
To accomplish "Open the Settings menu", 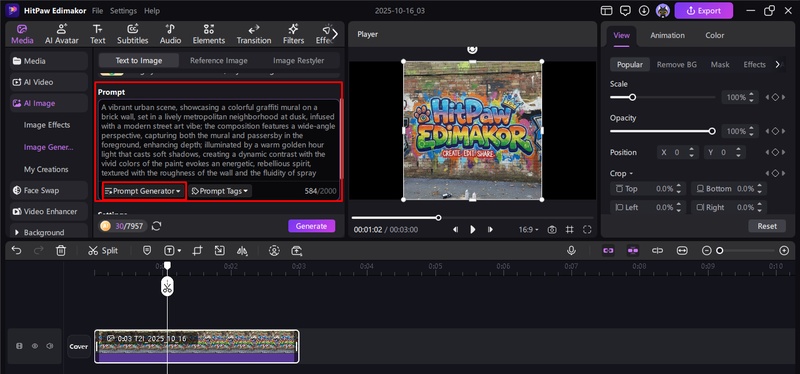I will pos(123,10).
